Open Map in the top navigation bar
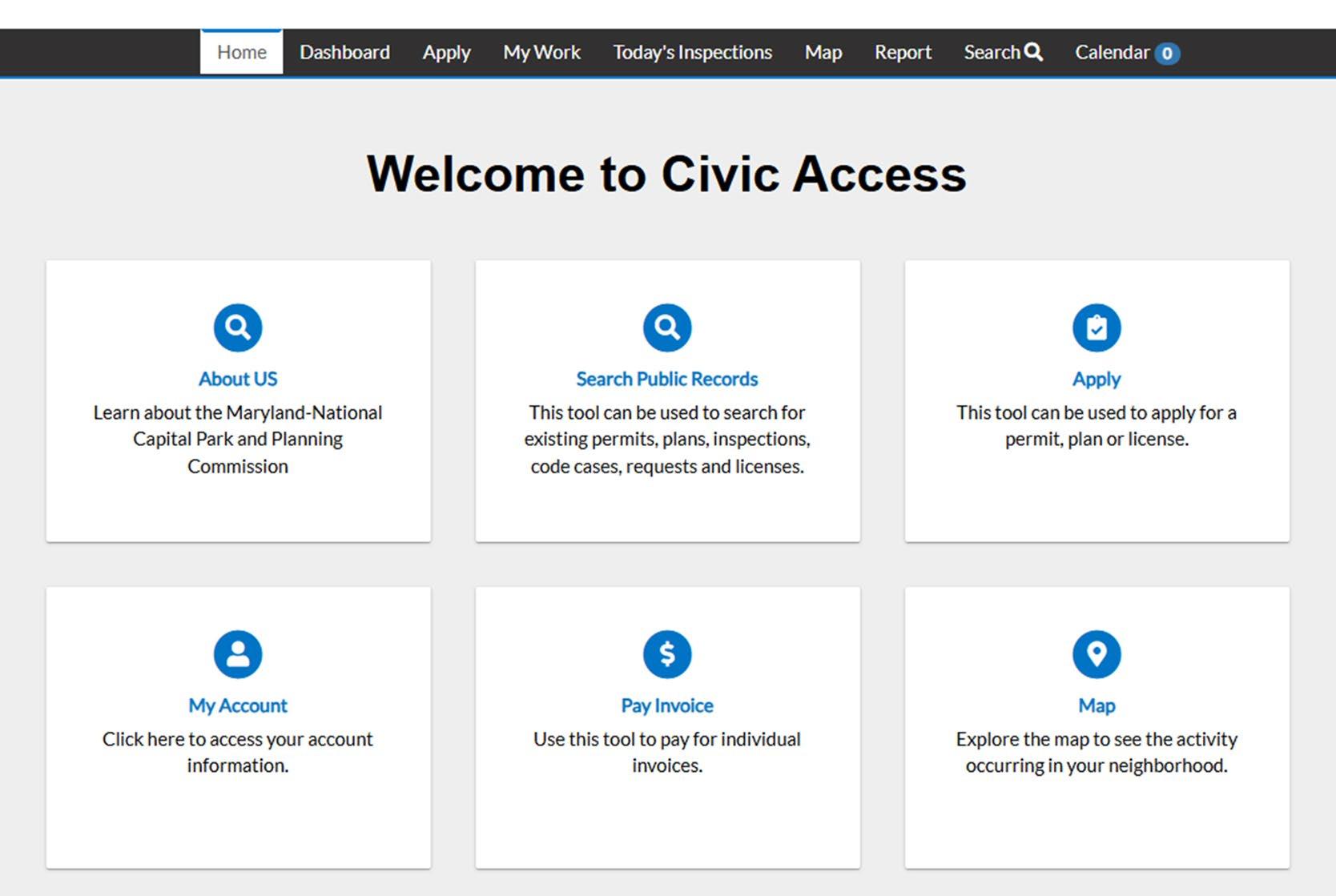The width and height of the screenshot is (1336, 896). click(823, 52)
